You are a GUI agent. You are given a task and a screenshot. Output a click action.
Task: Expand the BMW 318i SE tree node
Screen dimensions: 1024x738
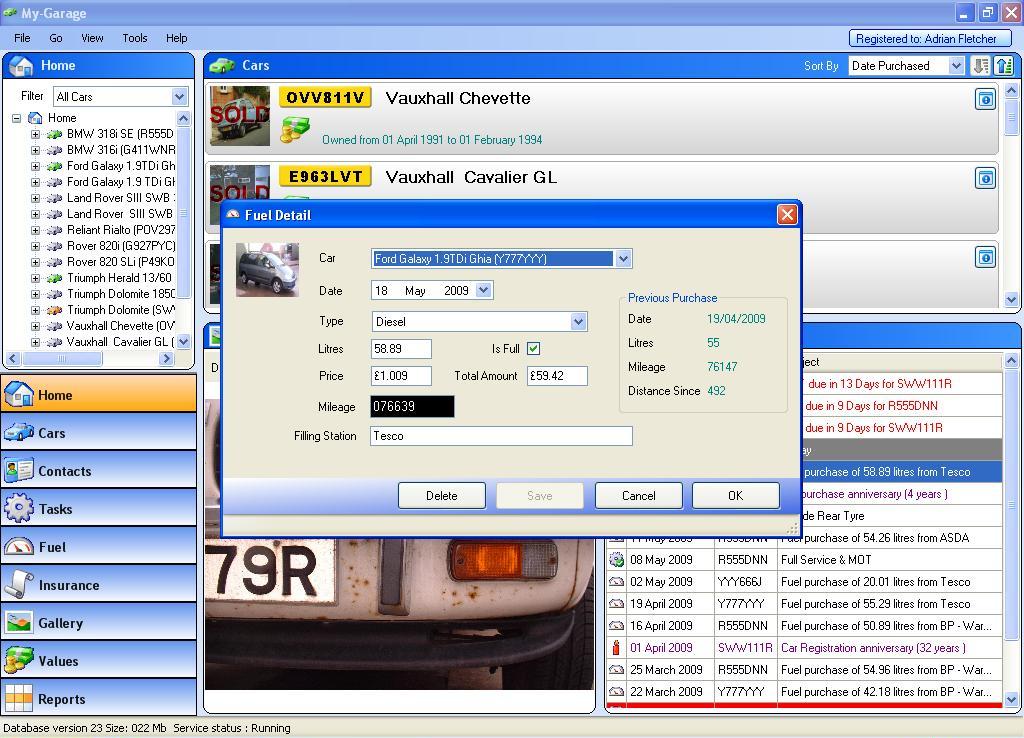click(x=35, y=134)
